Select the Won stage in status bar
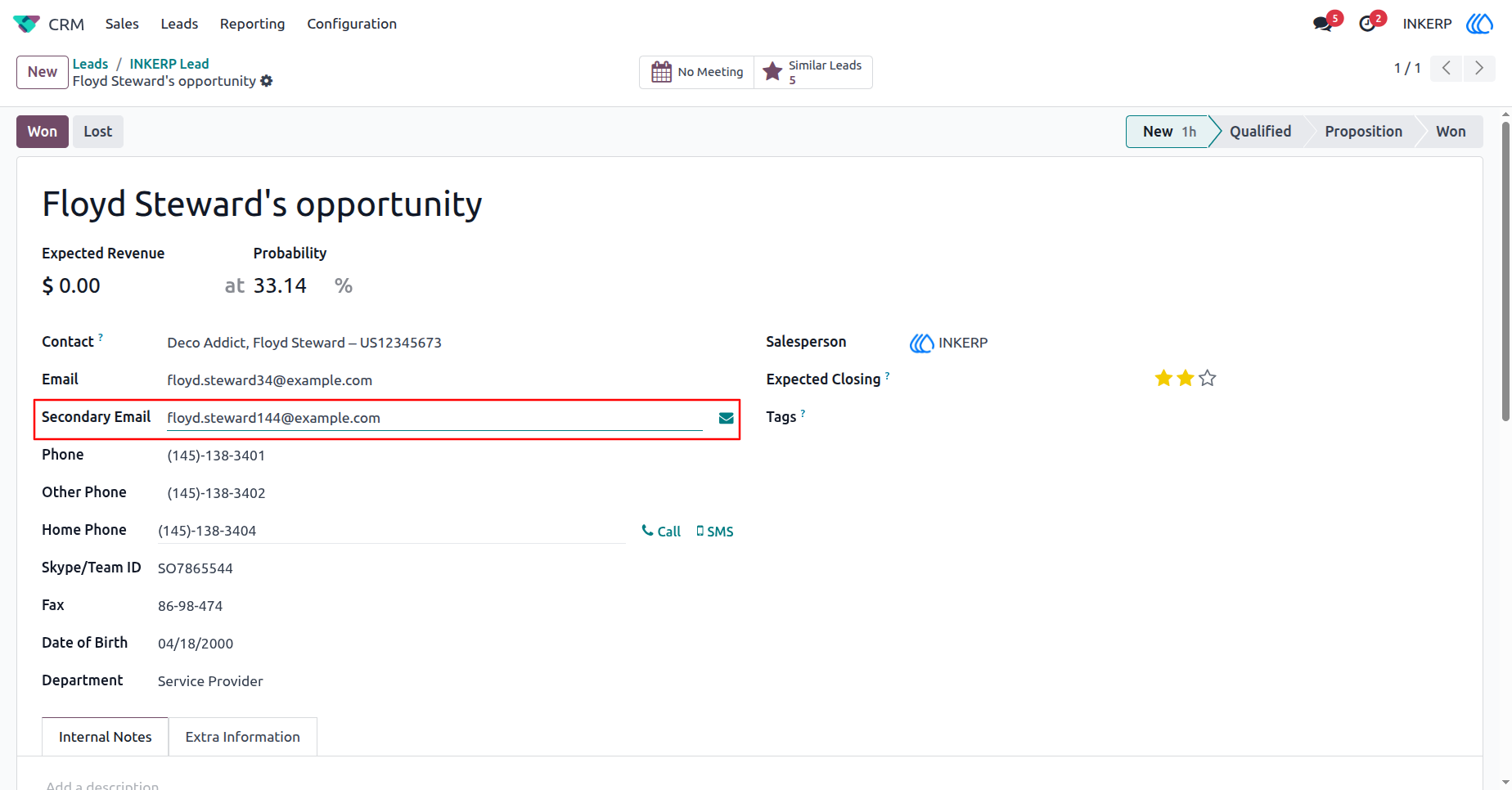This screenshot has width=1512, height=790. click(x=1451, y=132)
